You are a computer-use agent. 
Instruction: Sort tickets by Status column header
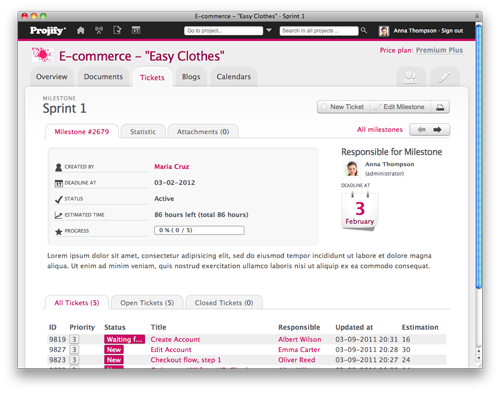(115, 327)
